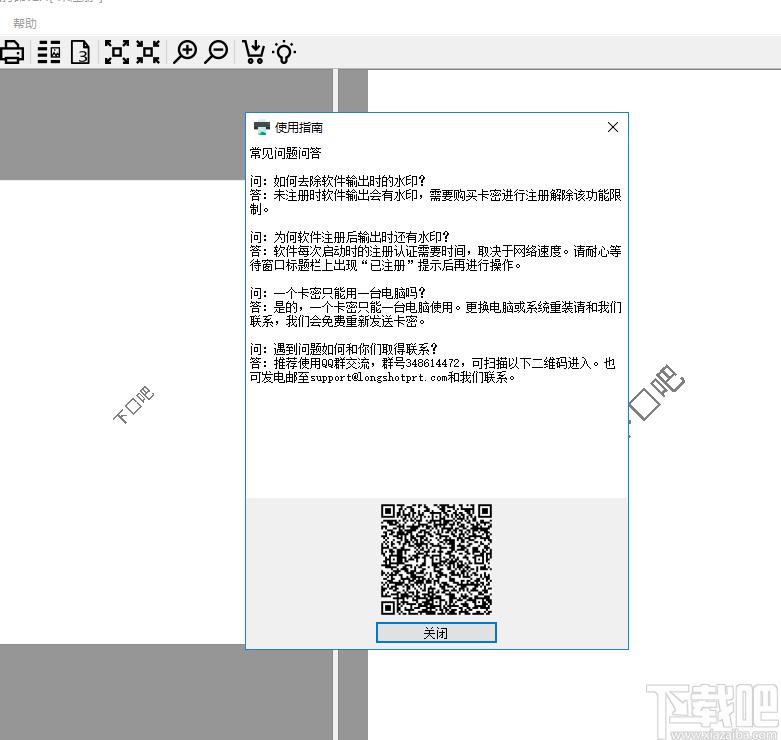
Task: Open the 帮助 menu
Action: tap(24, 23)
